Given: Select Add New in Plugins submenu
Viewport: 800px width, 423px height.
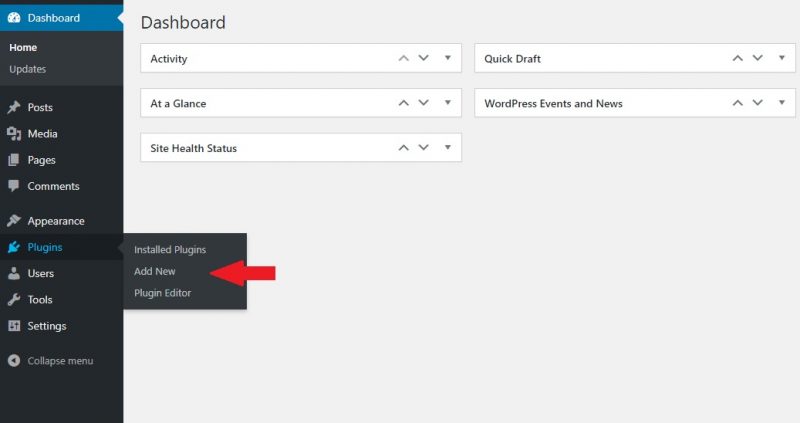Looking at the screenshot, I should (155, 271).
